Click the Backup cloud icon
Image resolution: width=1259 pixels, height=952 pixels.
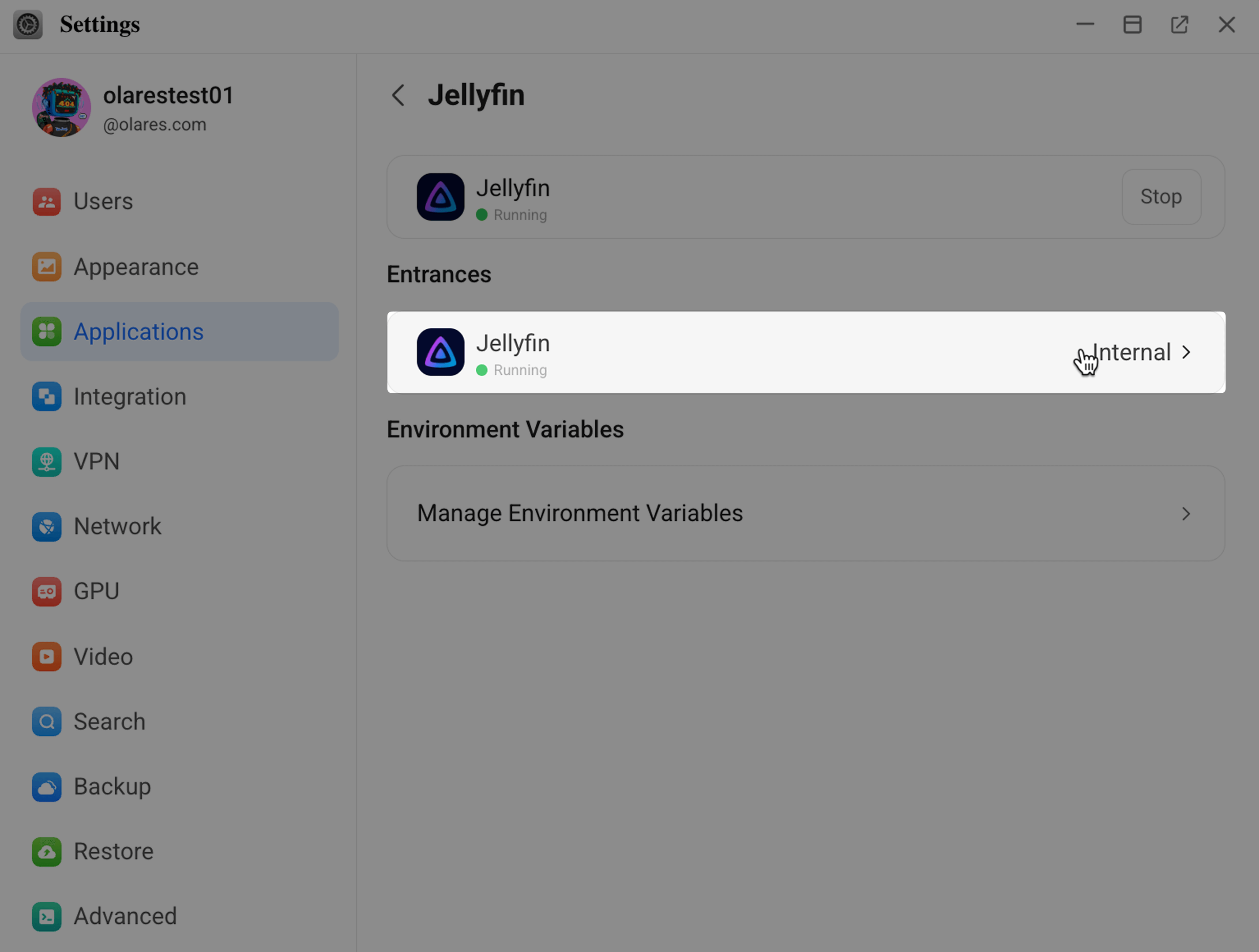click(x=47, y=786)
